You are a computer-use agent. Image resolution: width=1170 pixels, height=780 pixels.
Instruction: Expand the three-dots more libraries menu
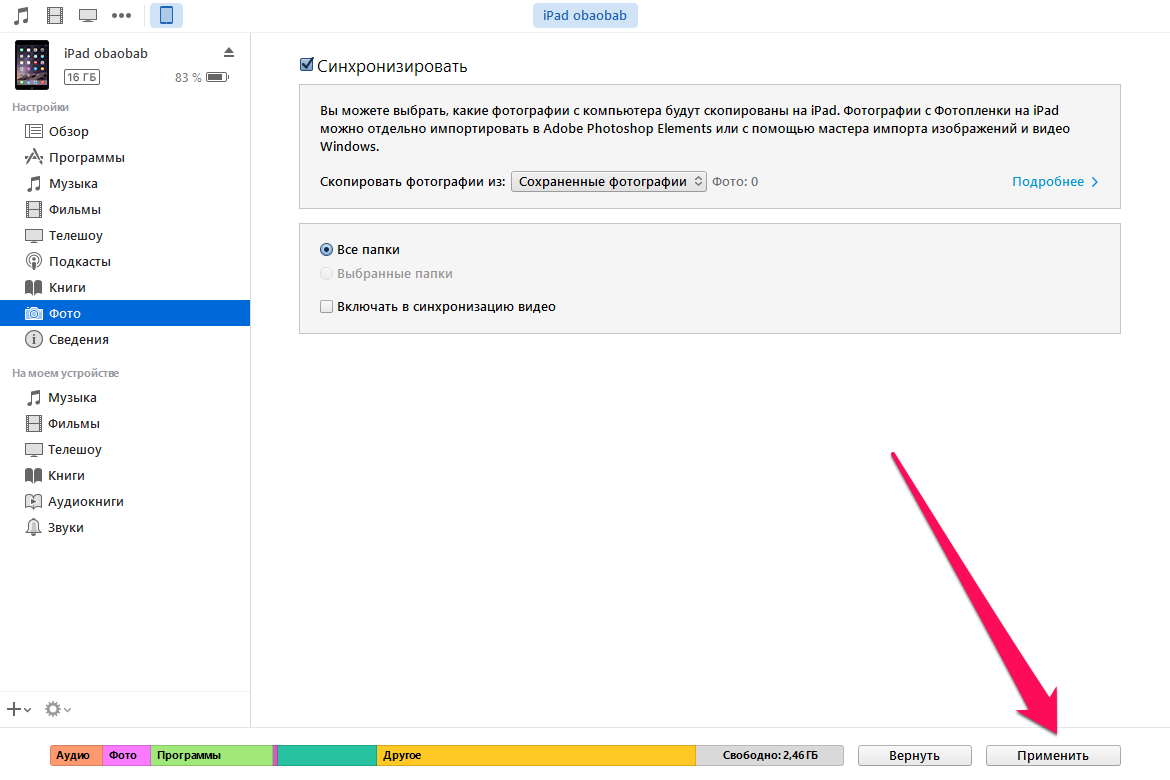[121, 15]
